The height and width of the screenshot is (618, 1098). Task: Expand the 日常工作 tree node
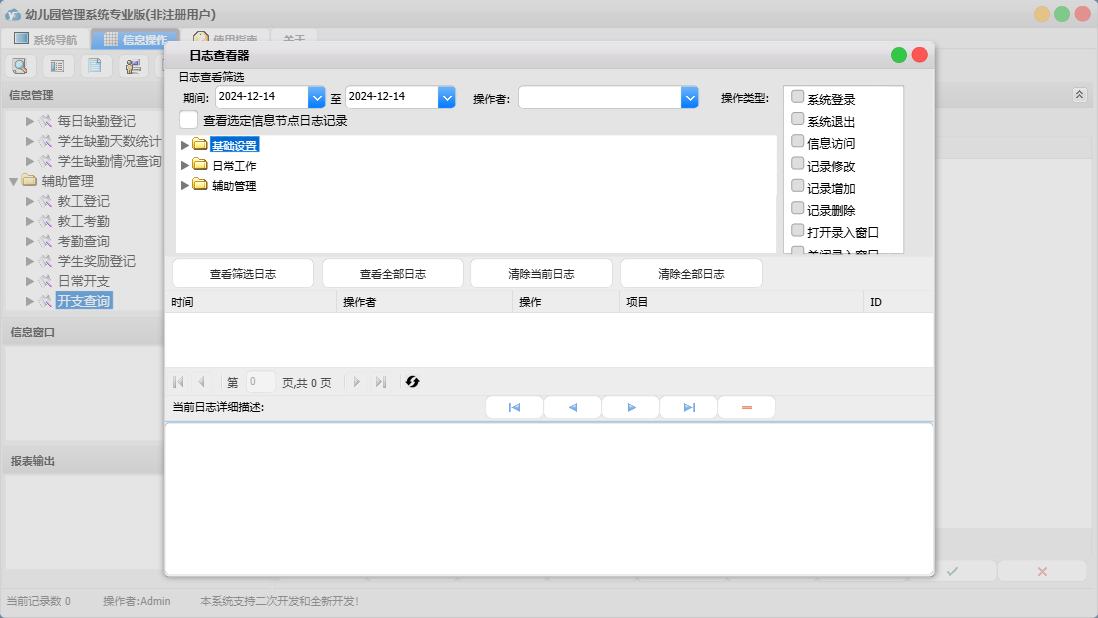184,165
